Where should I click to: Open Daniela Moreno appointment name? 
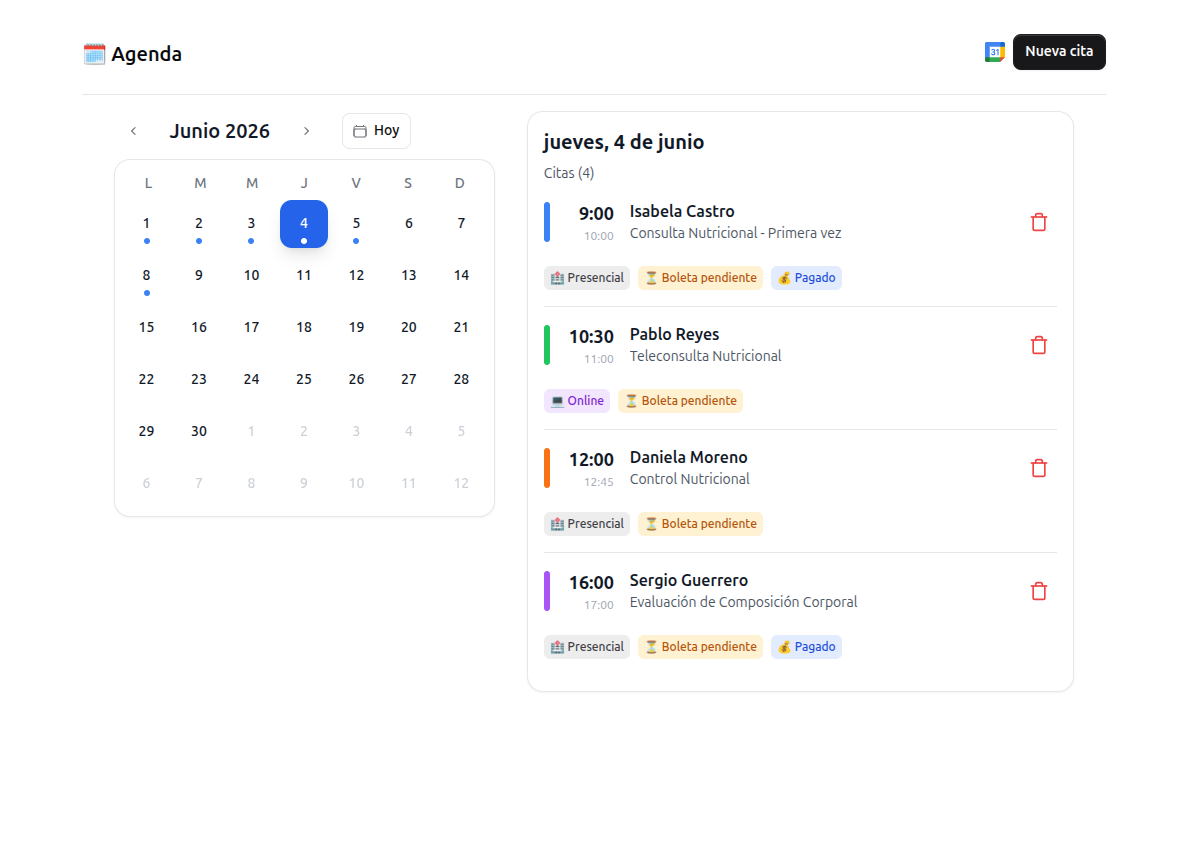click(689, 457)
